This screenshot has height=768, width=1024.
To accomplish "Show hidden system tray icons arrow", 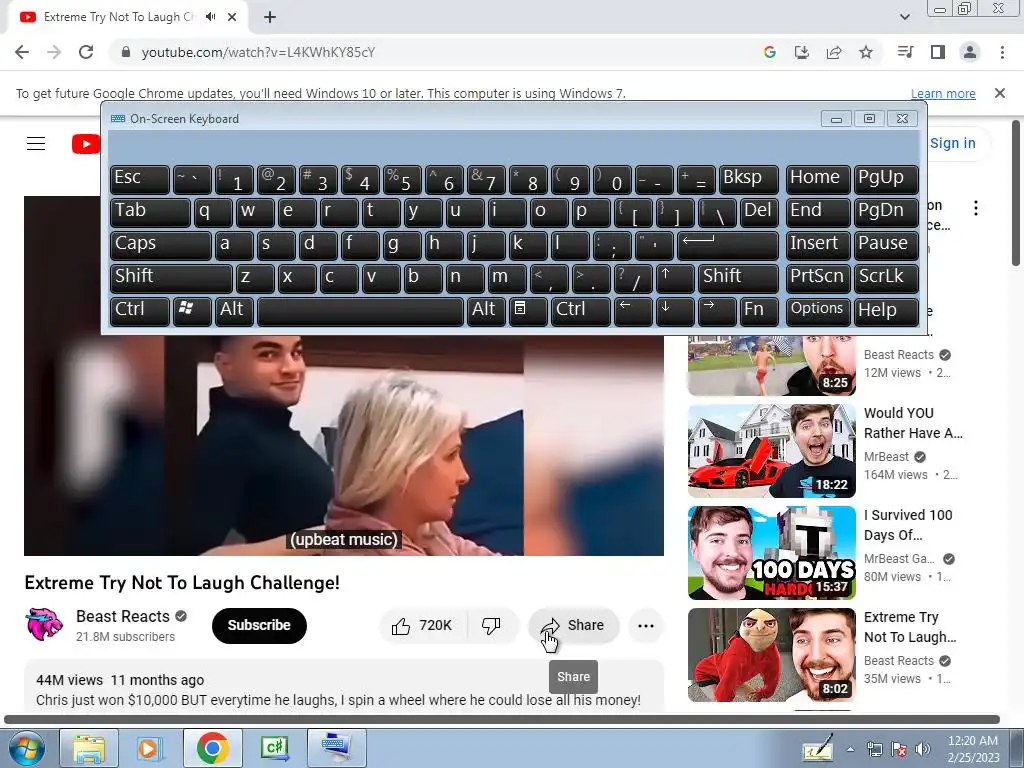I will [x=850, y=749].
